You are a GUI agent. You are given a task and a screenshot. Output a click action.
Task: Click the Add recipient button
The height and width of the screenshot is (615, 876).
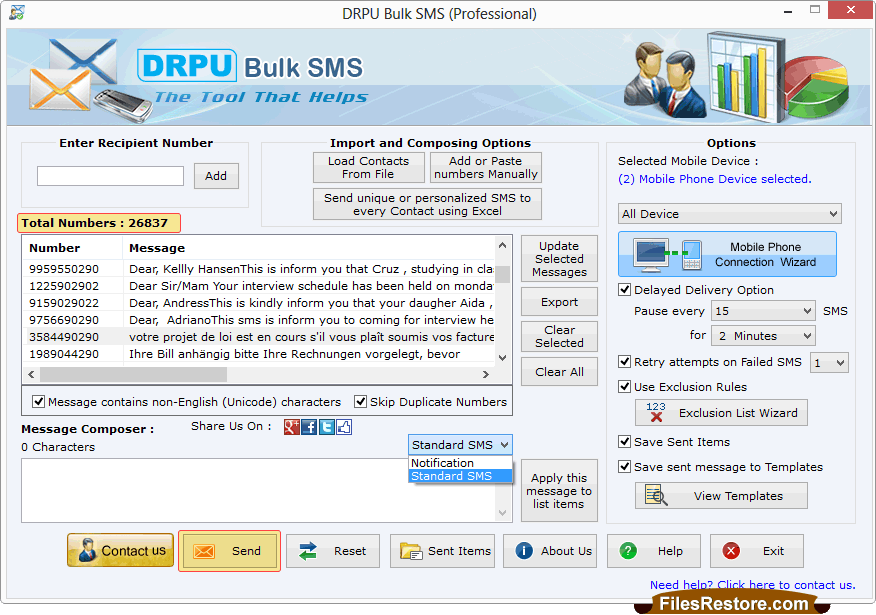coord(216,176)
